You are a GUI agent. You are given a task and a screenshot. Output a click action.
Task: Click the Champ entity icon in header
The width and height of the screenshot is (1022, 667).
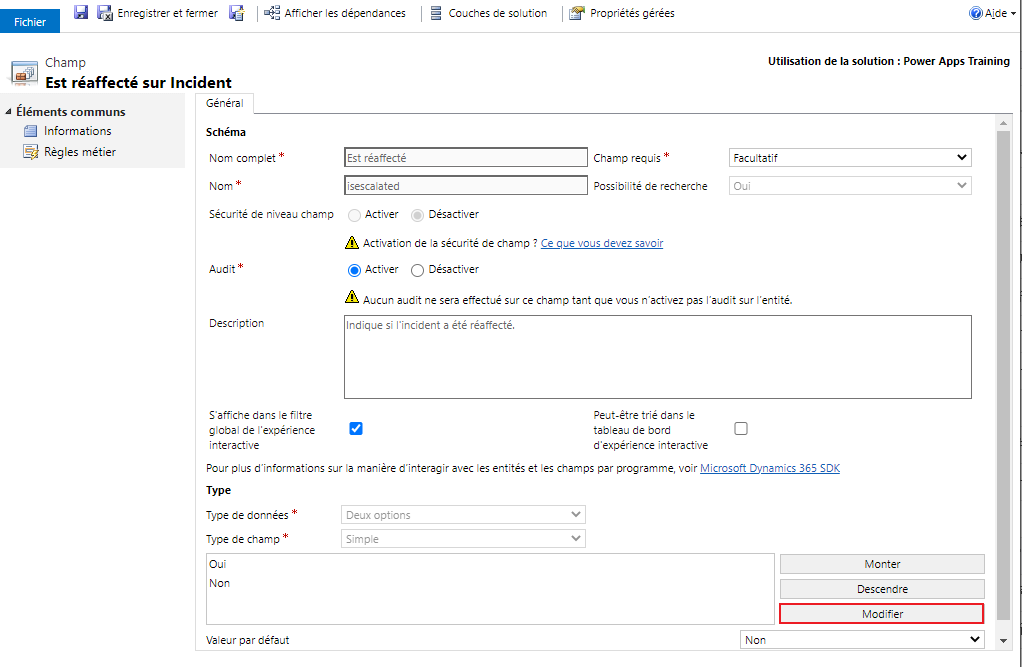tap(23, 73)
